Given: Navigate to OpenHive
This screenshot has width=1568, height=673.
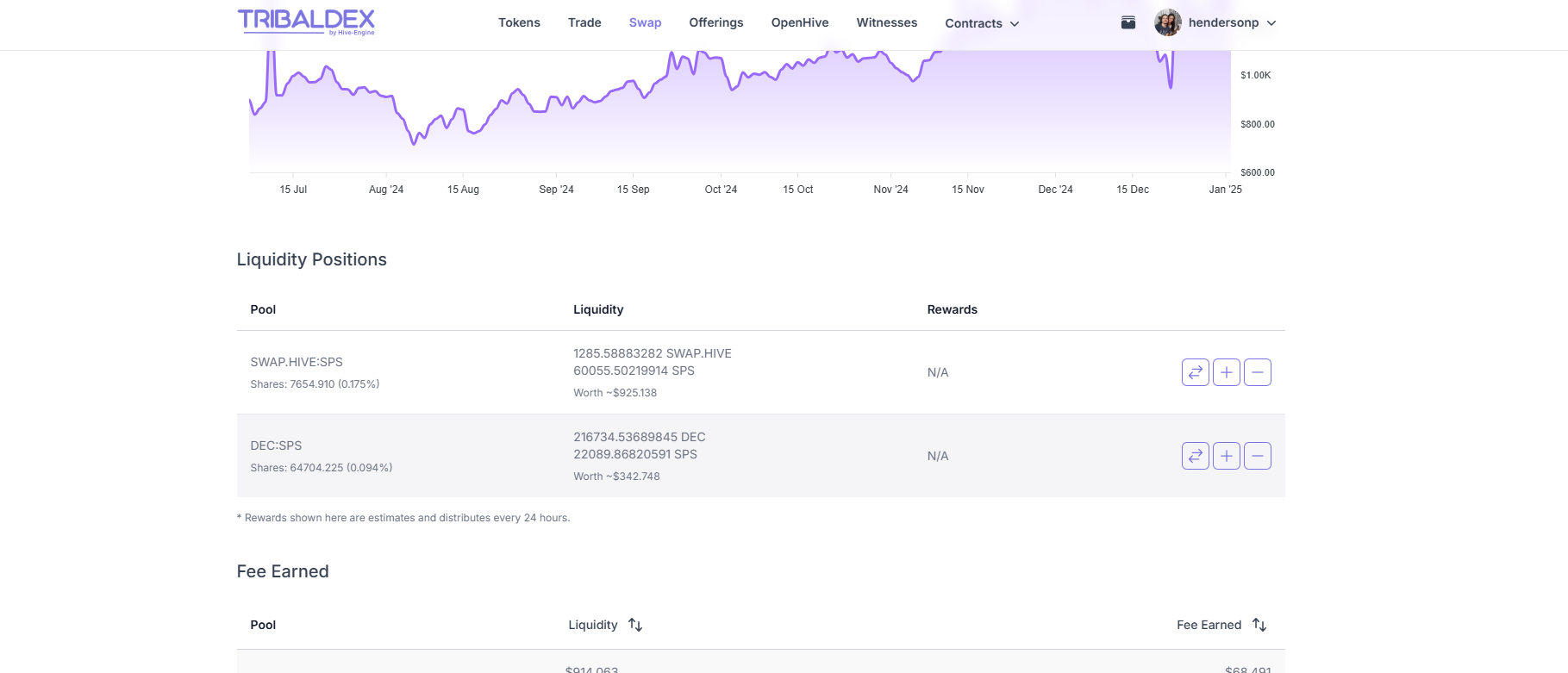Looking at the screenshot, I should [x=800, y=22].
